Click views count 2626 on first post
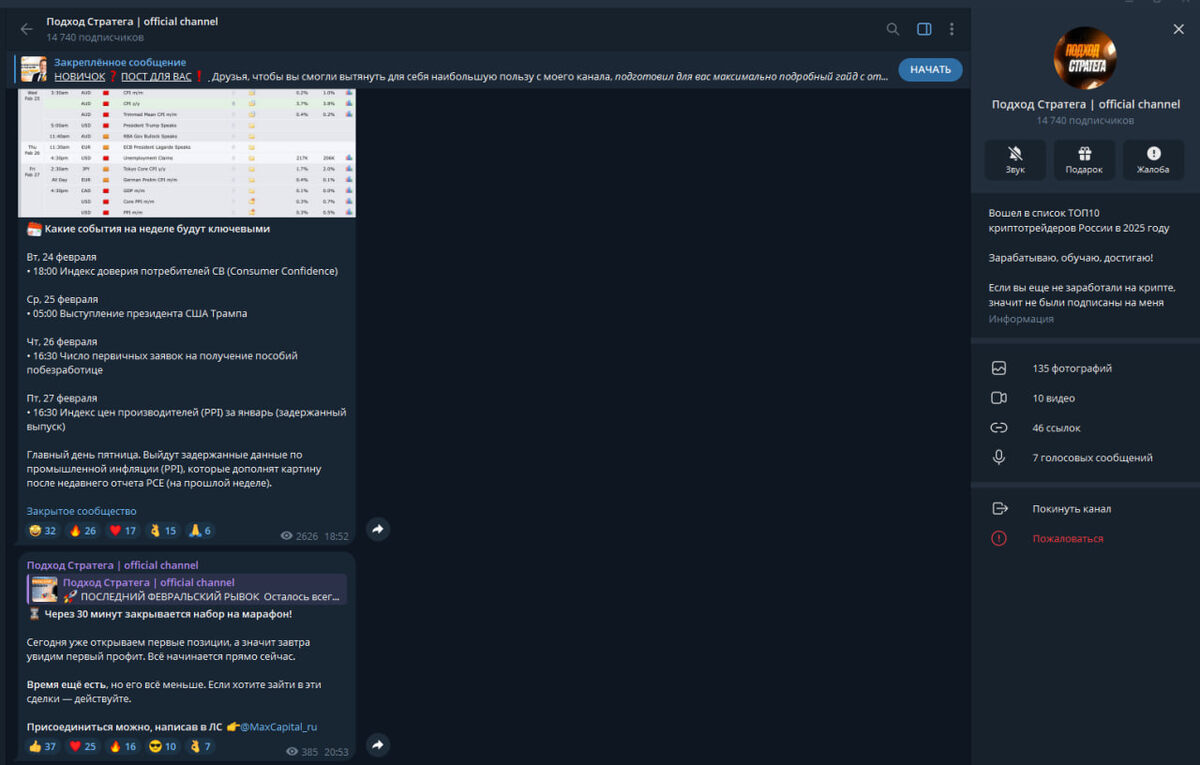Image resolution: width=1200 pixels, height=765 pixels. pos(299,537)
